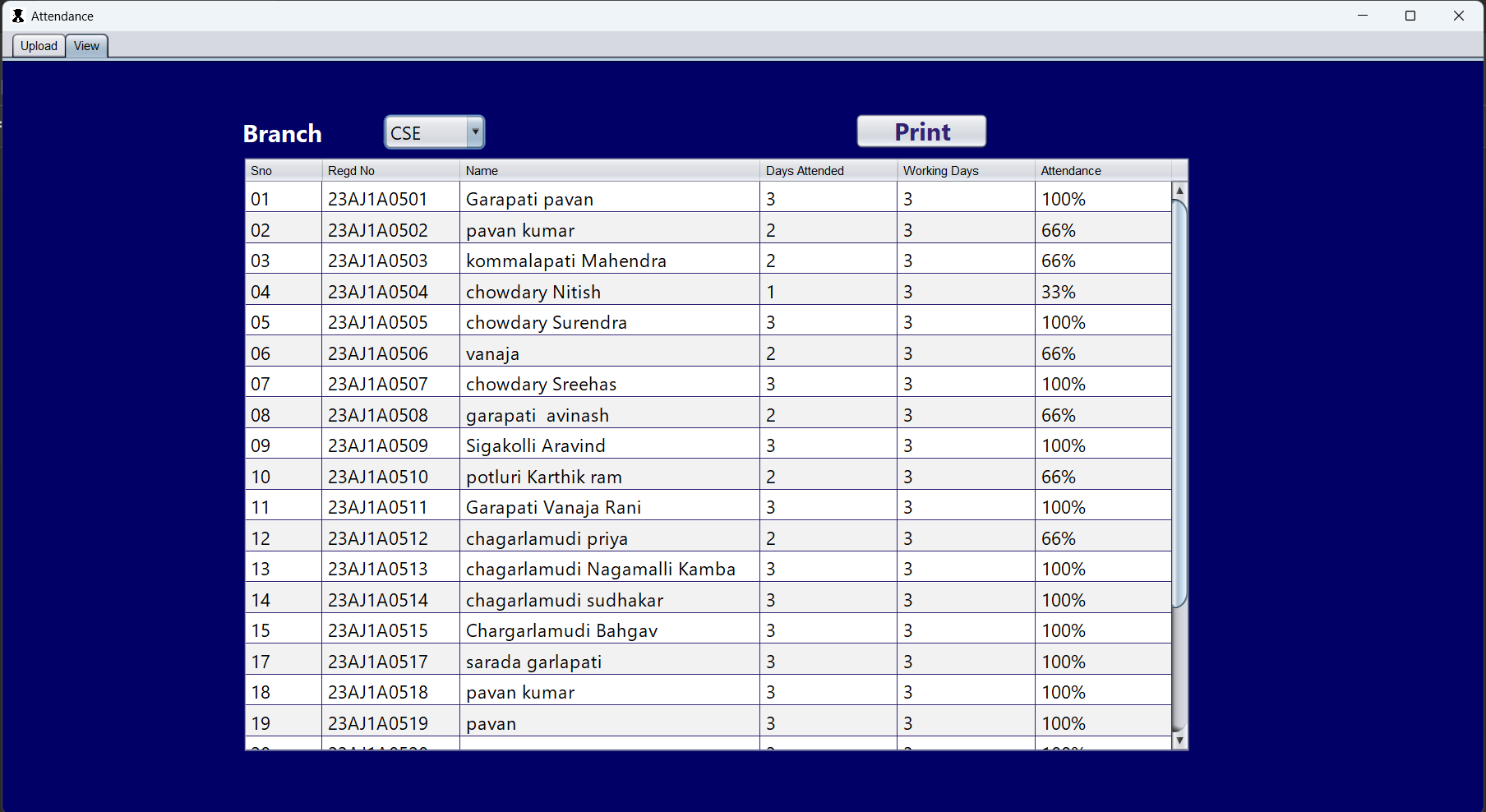Screen dimensions: 1486x812
Task: Close the Attendance window
Action: (x=1459, y=16)
